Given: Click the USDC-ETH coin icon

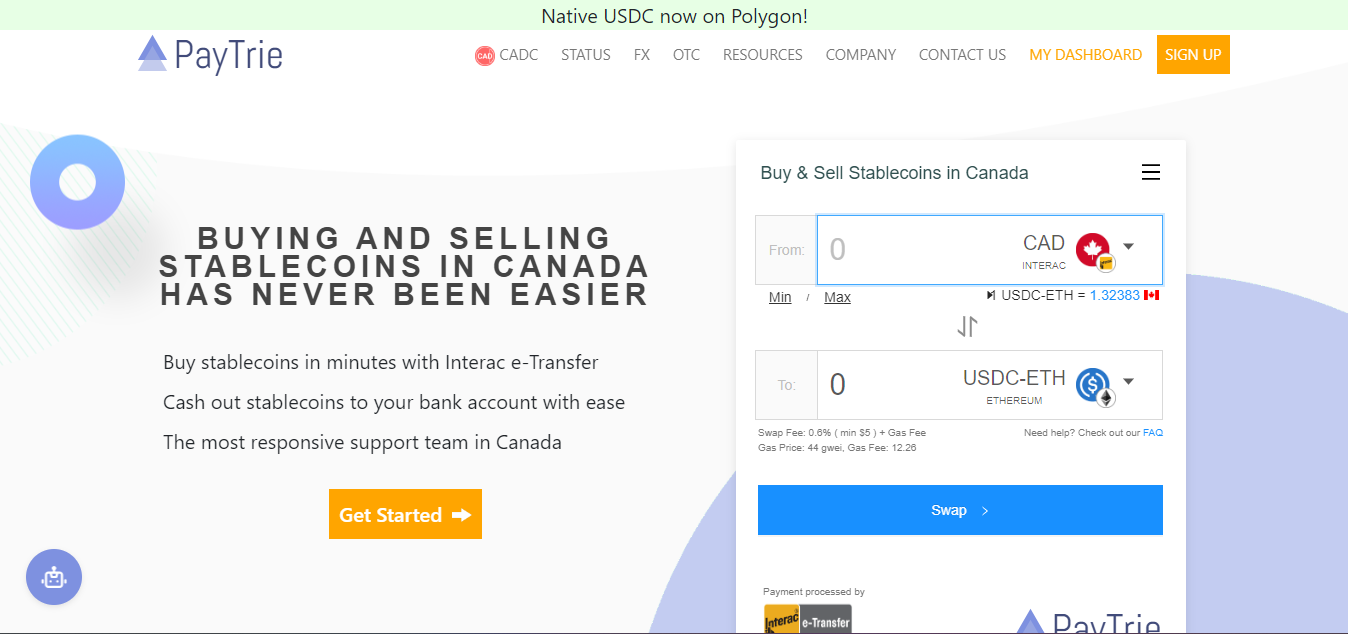Looking at the screenshot, I should pyautogui.click(x=1094, y=386).
